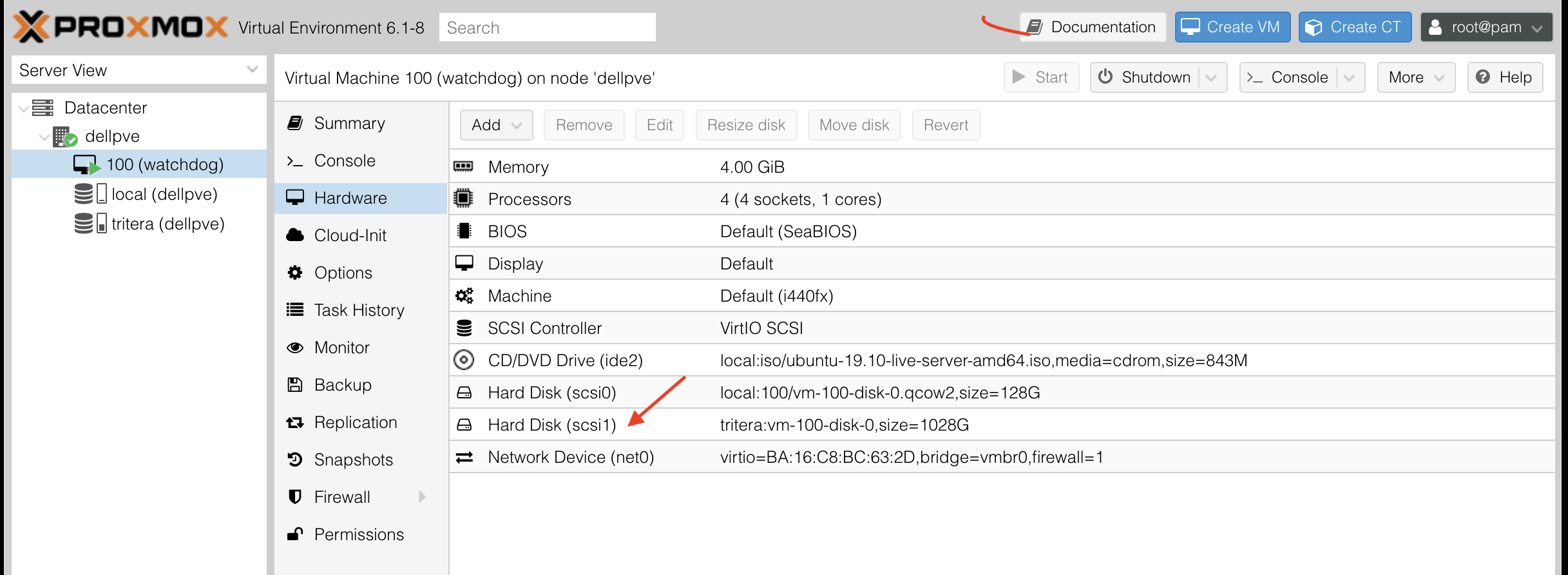Click the Proxmox logo icon
1568x575 pixels.
click(31, 27)
